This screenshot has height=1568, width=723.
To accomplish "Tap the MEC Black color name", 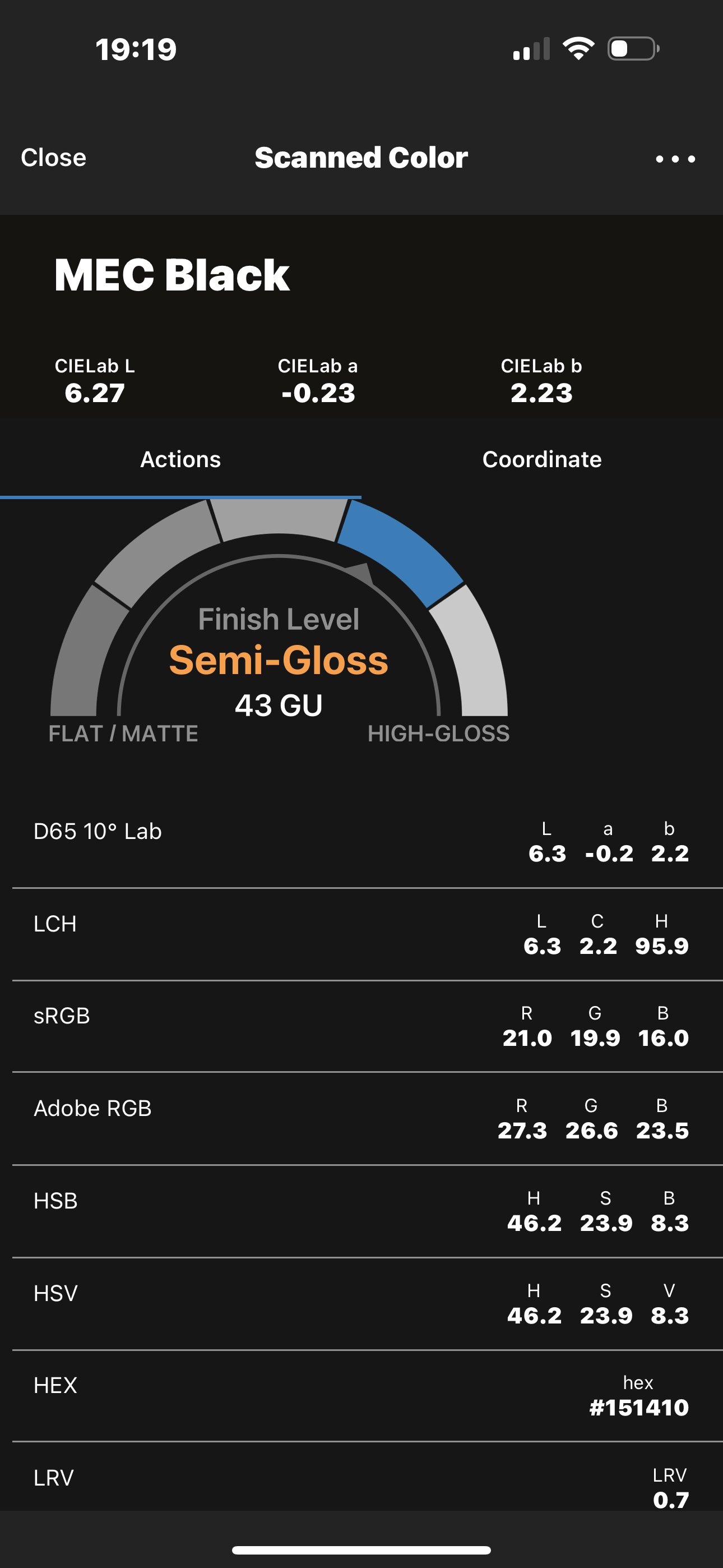I will [172, 275].
